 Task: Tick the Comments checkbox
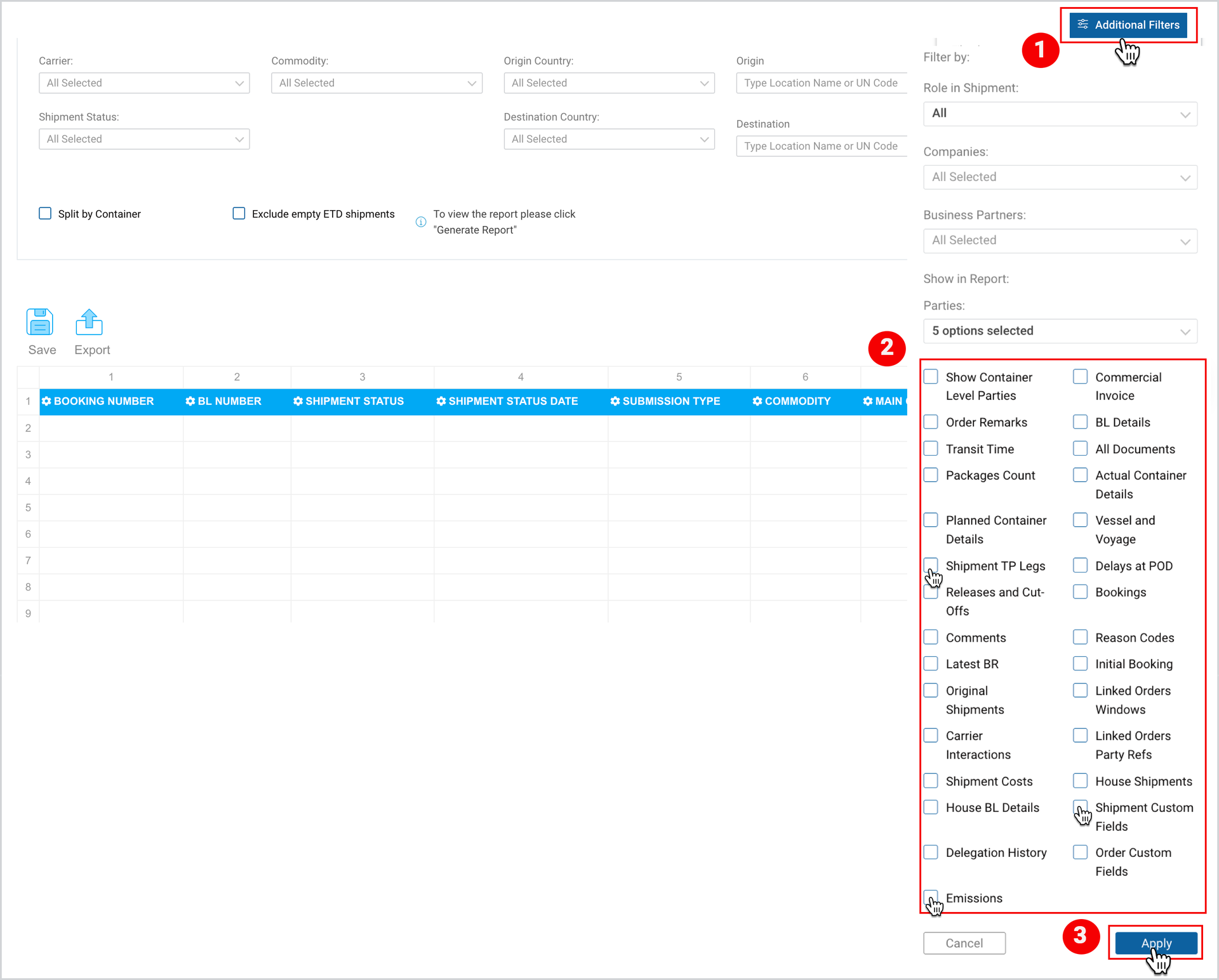tap(931, 637)
